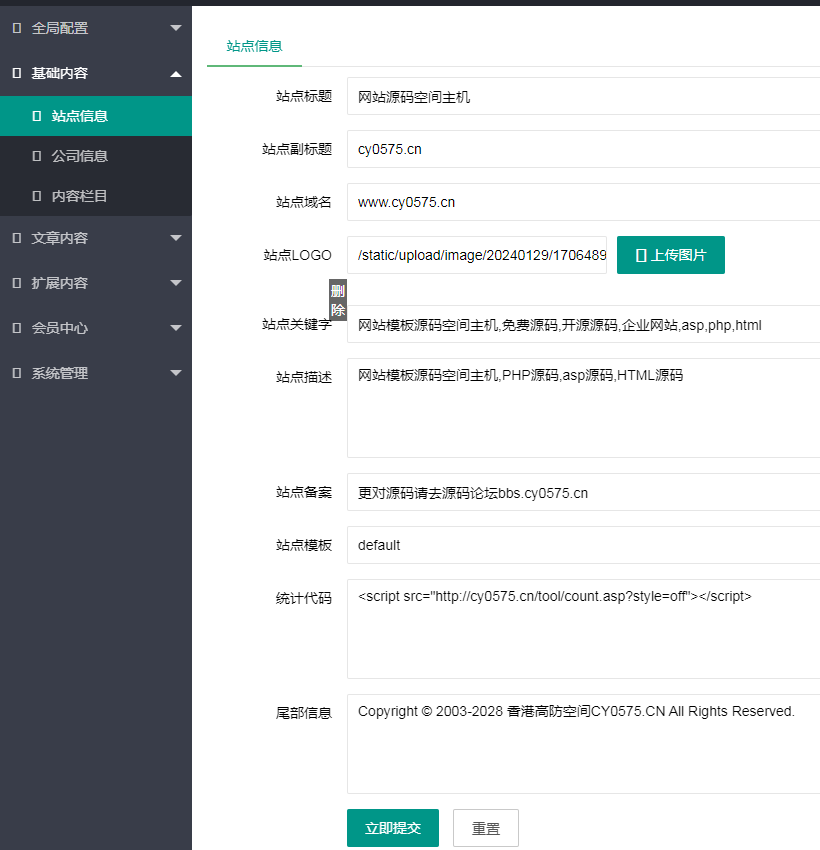This screenshot has height=850, width=820.
Task: Expand the 扩展内容 dropdown arrow
Action: [176, 282]
